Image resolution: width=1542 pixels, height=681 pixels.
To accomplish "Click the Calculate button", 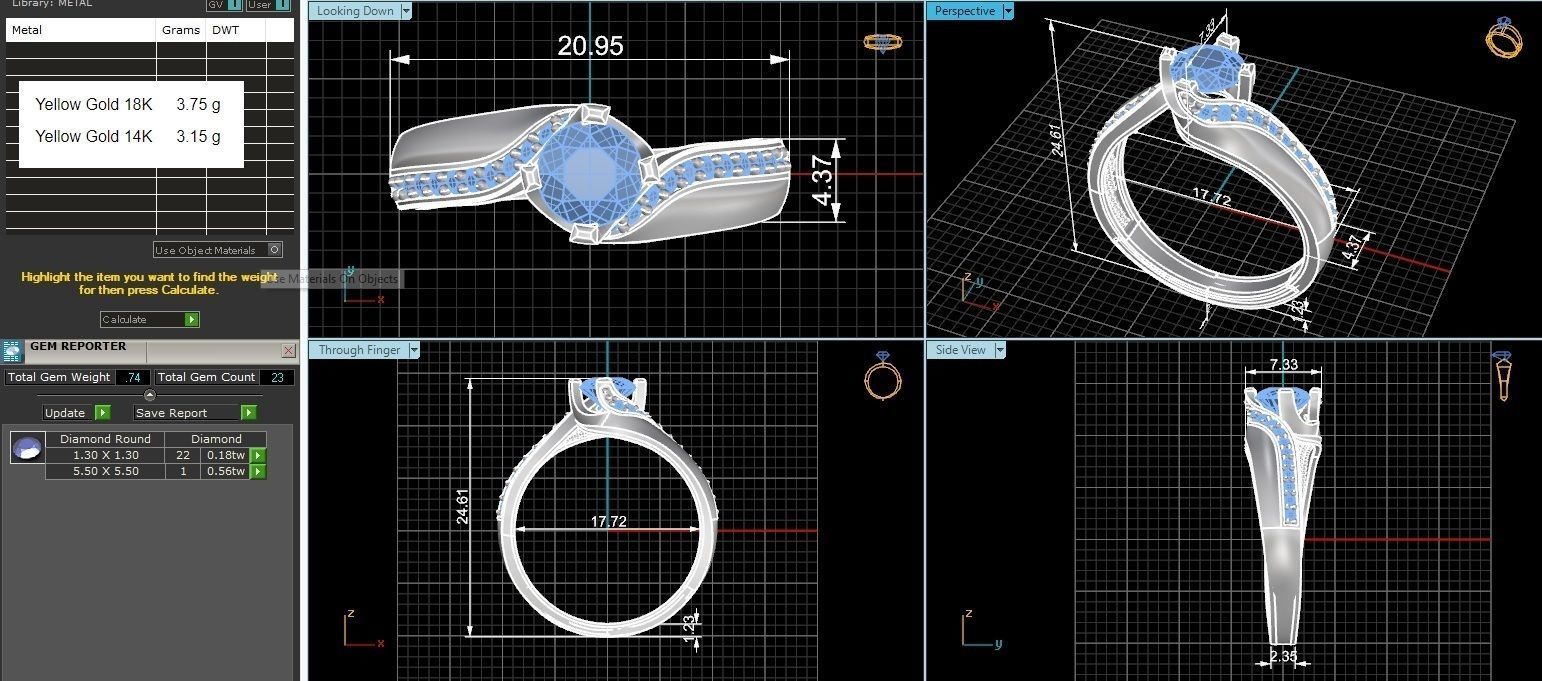I will (x=150, y=319).
